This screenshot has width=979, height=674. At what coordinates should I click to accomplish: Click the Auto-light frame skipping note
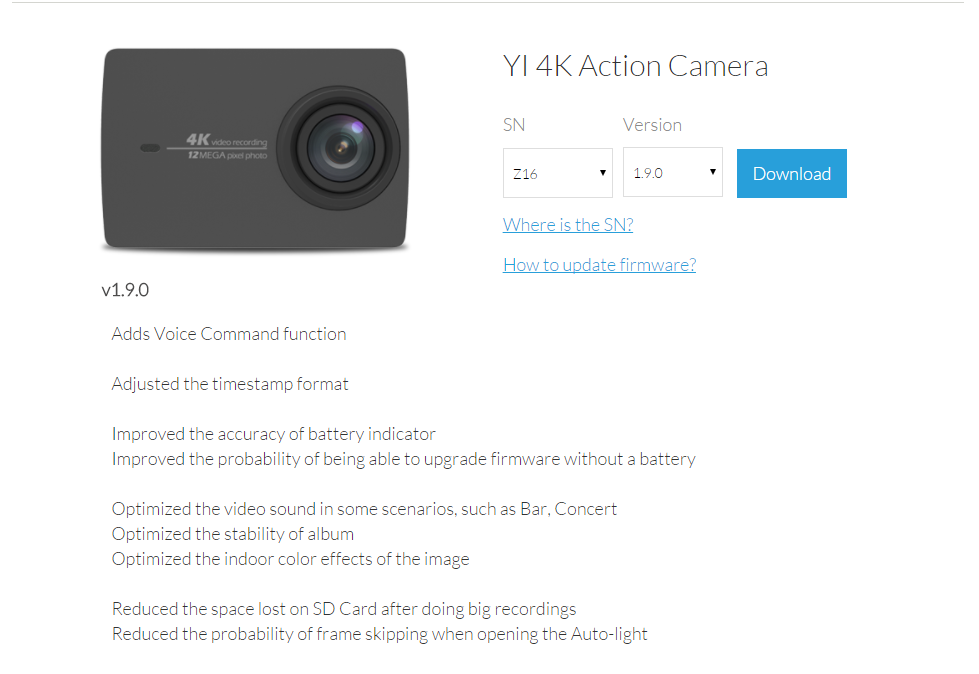[379, 634]
